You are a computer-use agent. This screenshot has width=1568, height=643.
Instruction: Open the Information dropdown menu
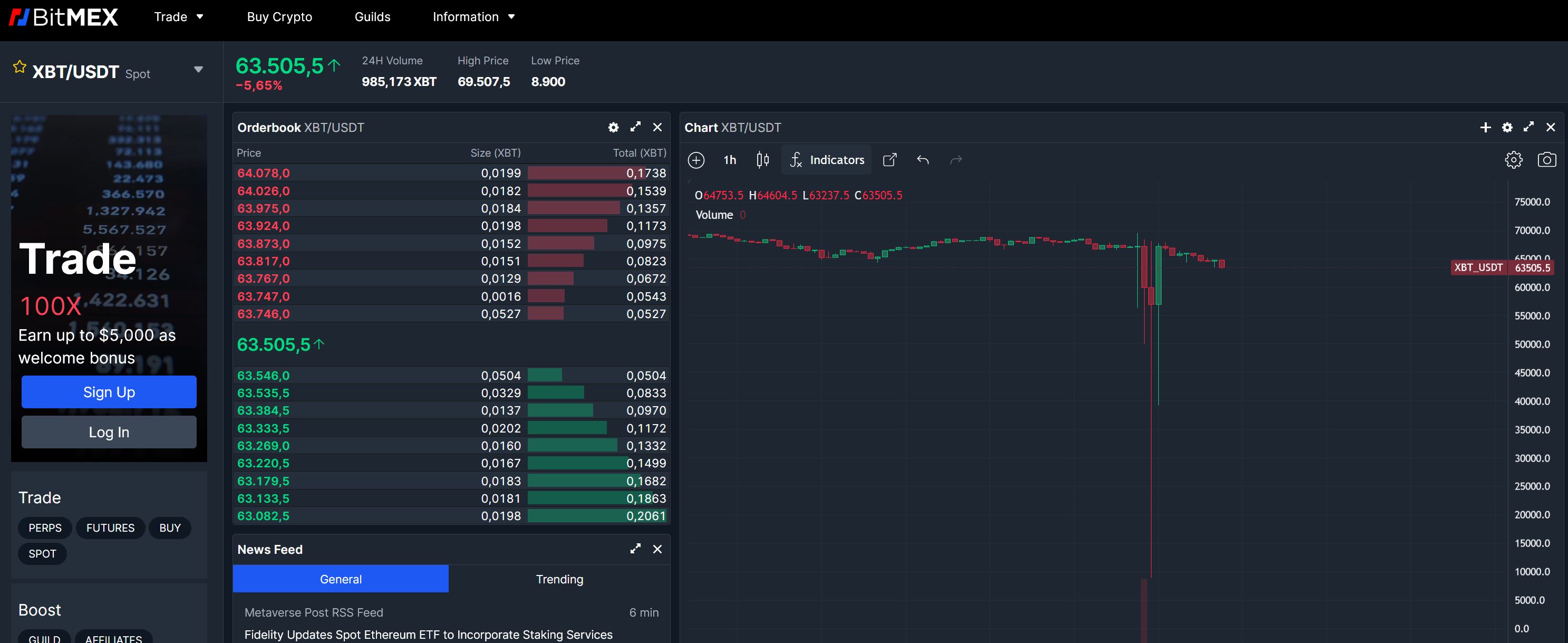473,17
